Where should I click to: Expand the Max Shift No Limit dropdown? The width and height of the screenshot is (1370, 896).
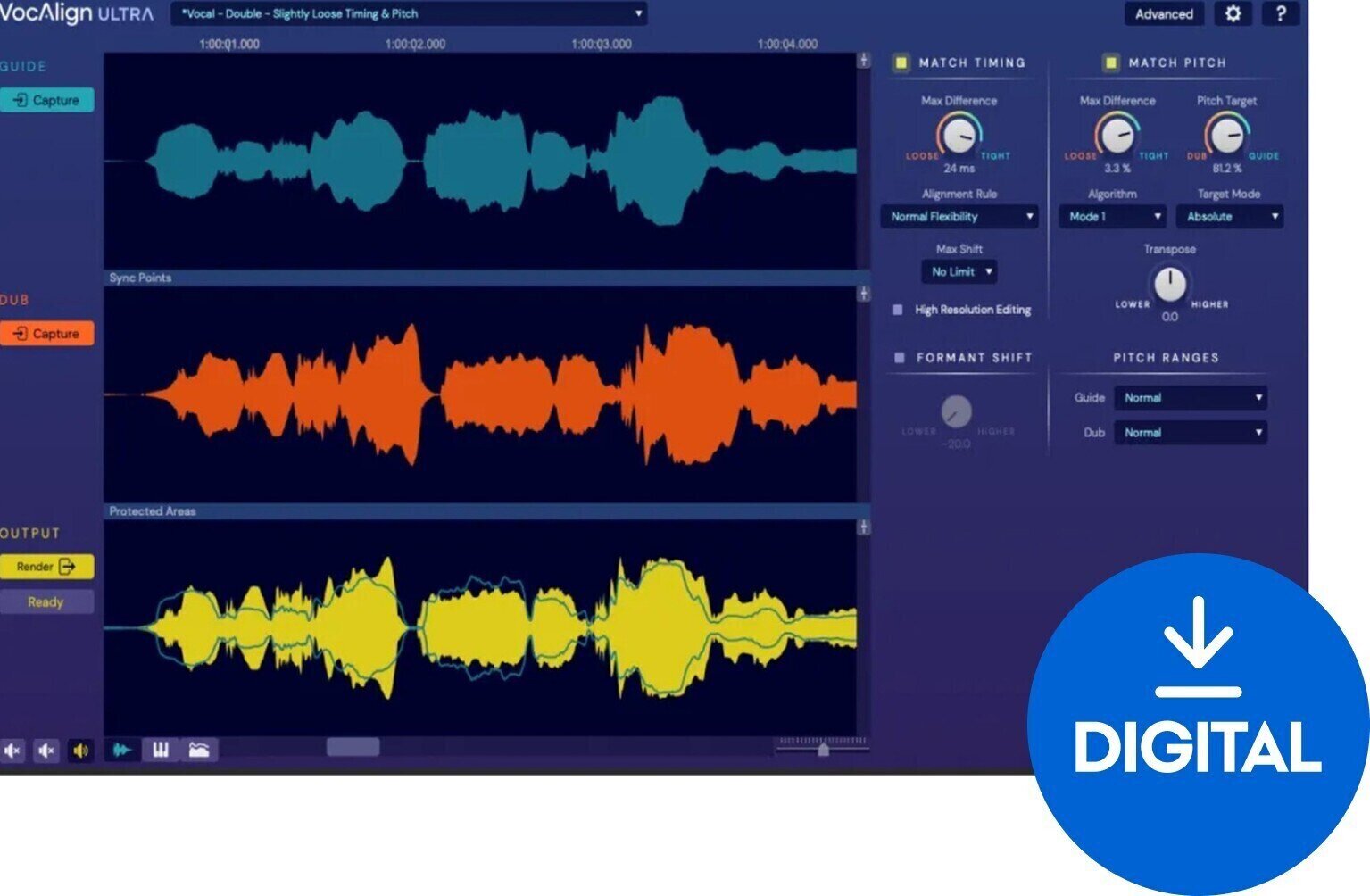click(x=959, y=271)
